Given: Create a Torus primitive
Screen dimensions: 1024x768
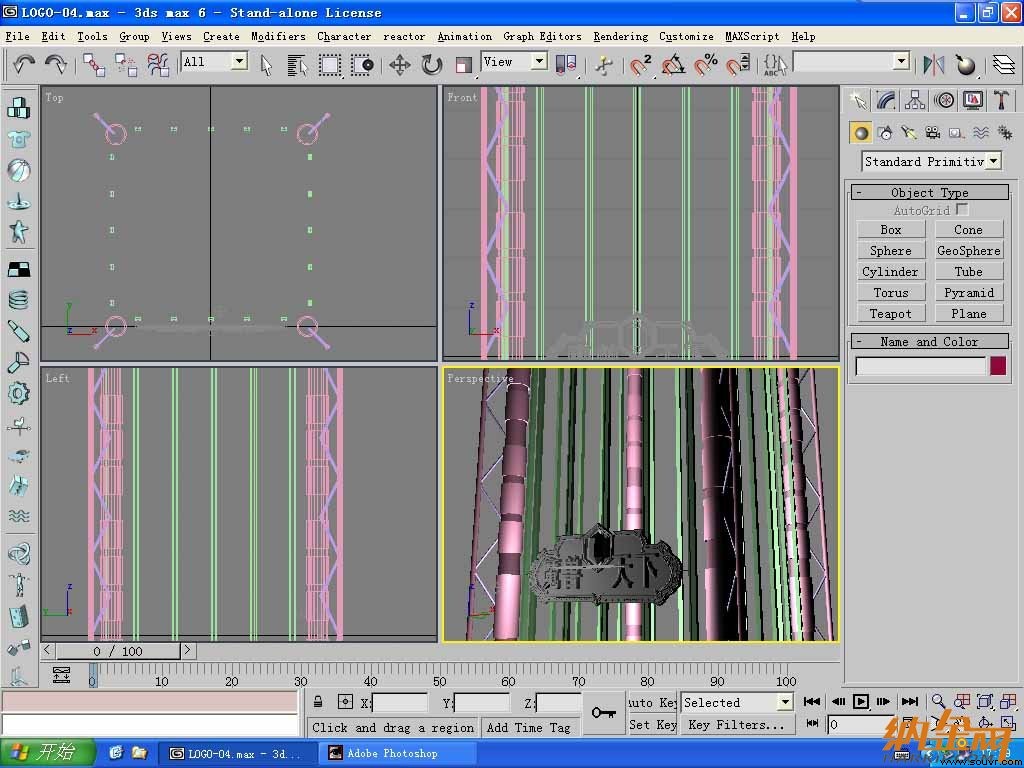Looking at the screenshot, I should click(891, 293).
